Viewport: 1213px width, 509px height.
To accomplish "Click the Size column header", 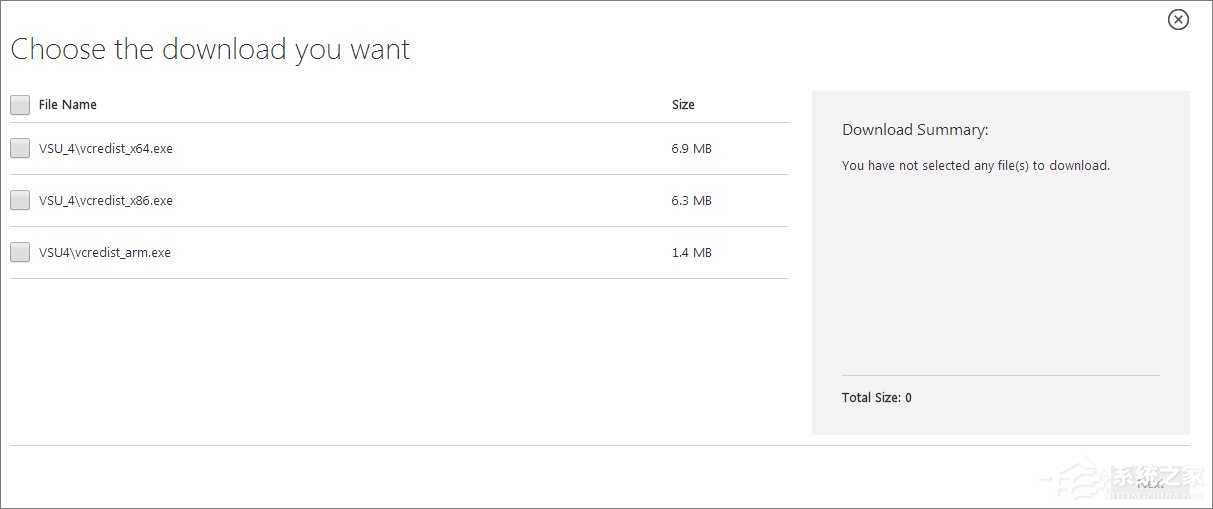I will (683, 105).
